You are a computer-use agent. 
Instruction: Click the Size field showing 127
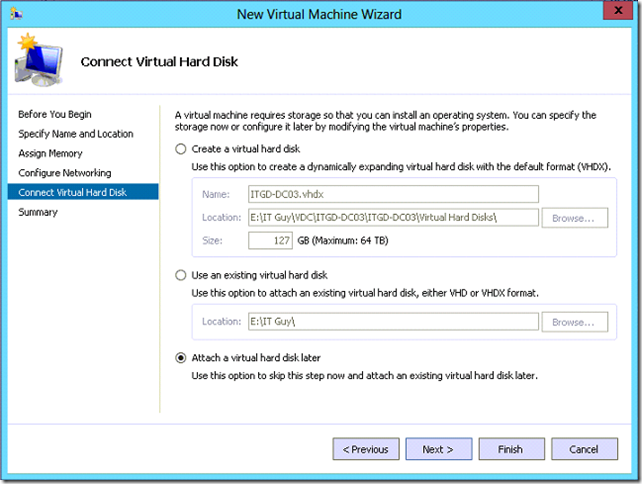[x=270, y=240]
